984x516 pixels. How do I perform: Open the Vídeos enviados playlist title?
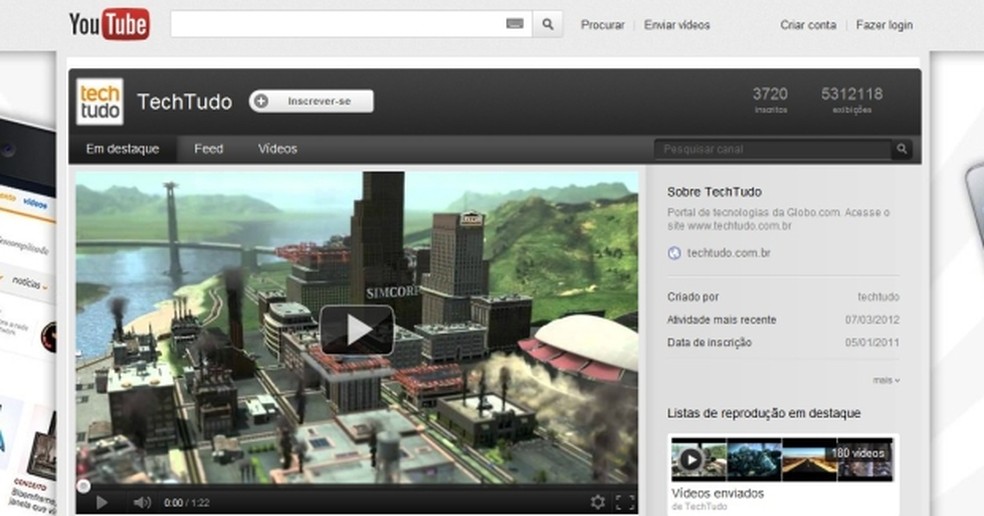718,493
